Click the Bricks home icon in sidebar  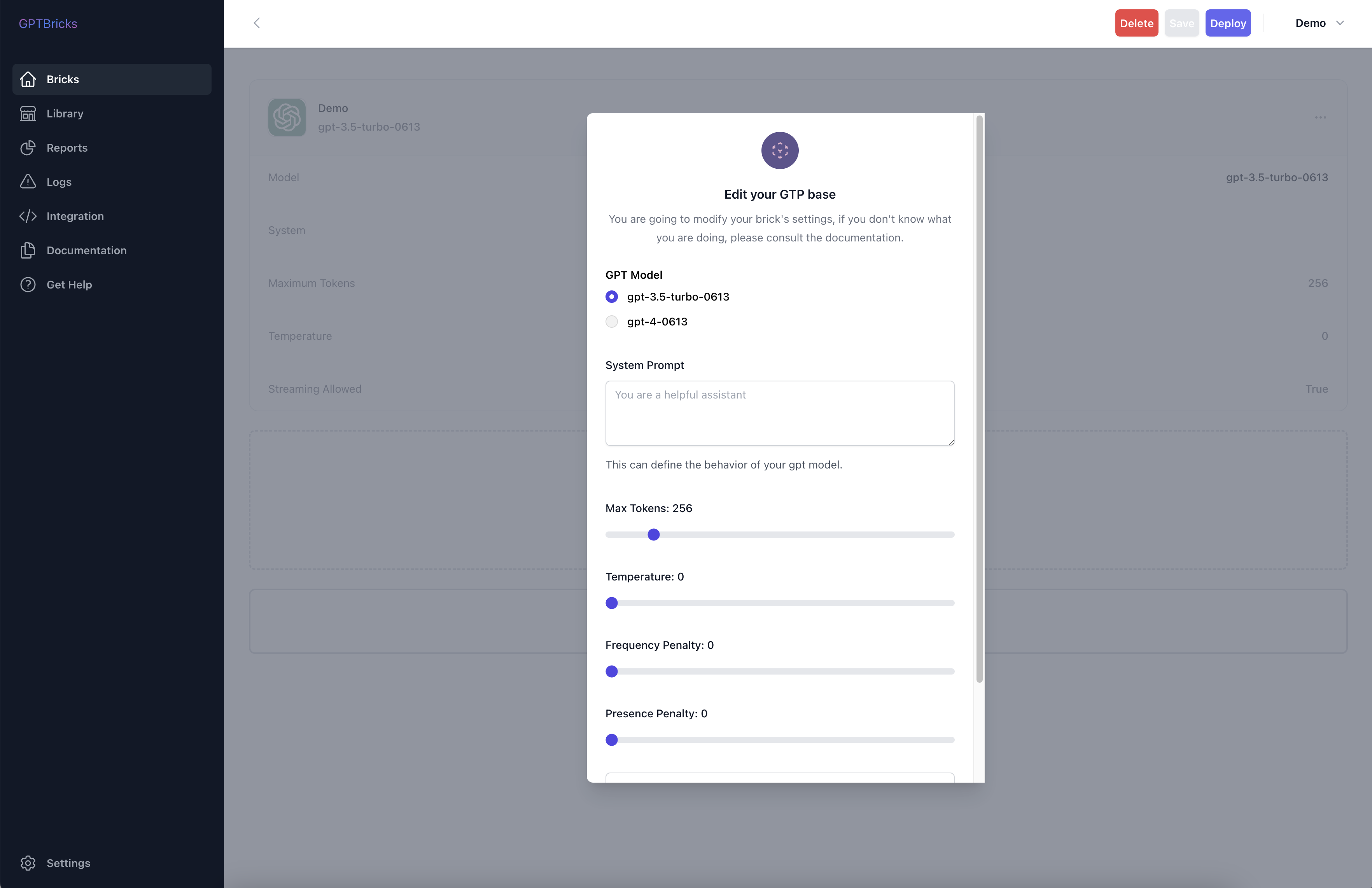pos(28,79)
